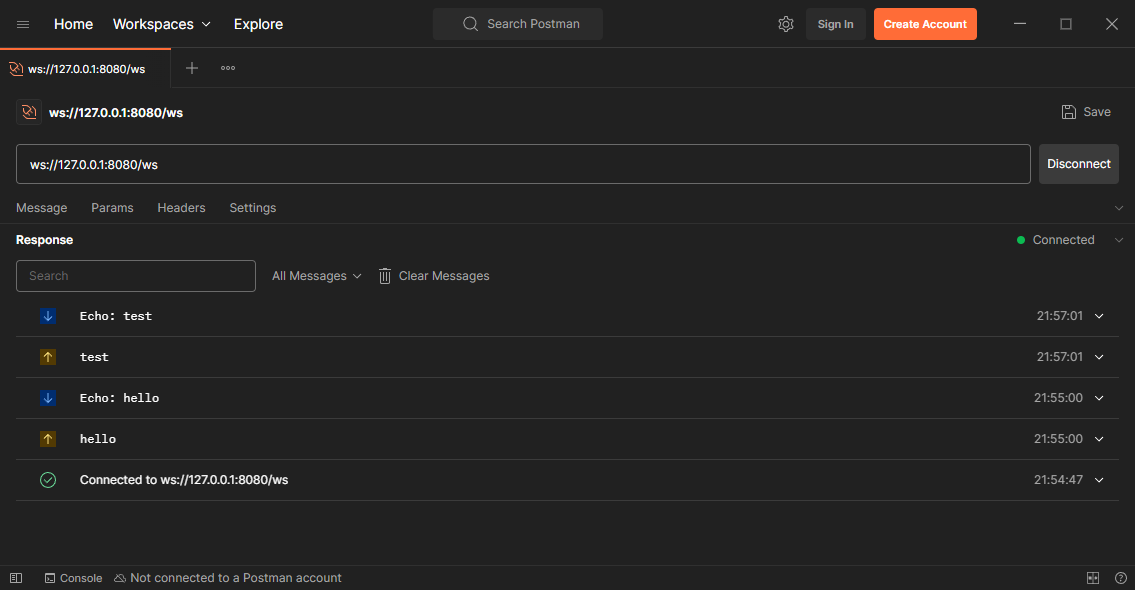
Task: Click the Disconnect button
Action: point(1078,164)
